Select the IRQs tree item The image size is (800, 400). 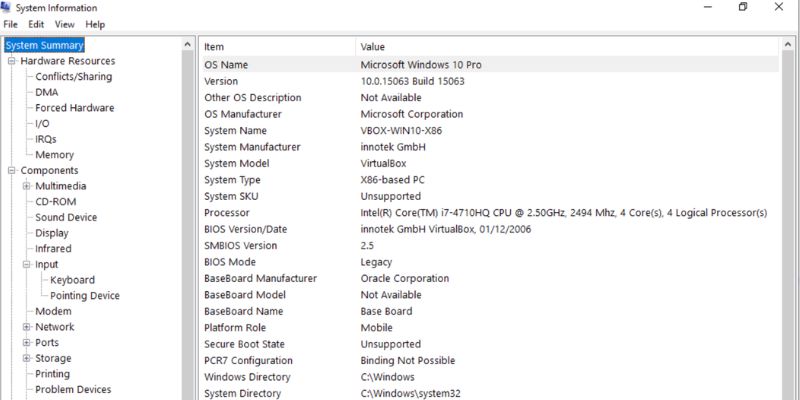46,139
